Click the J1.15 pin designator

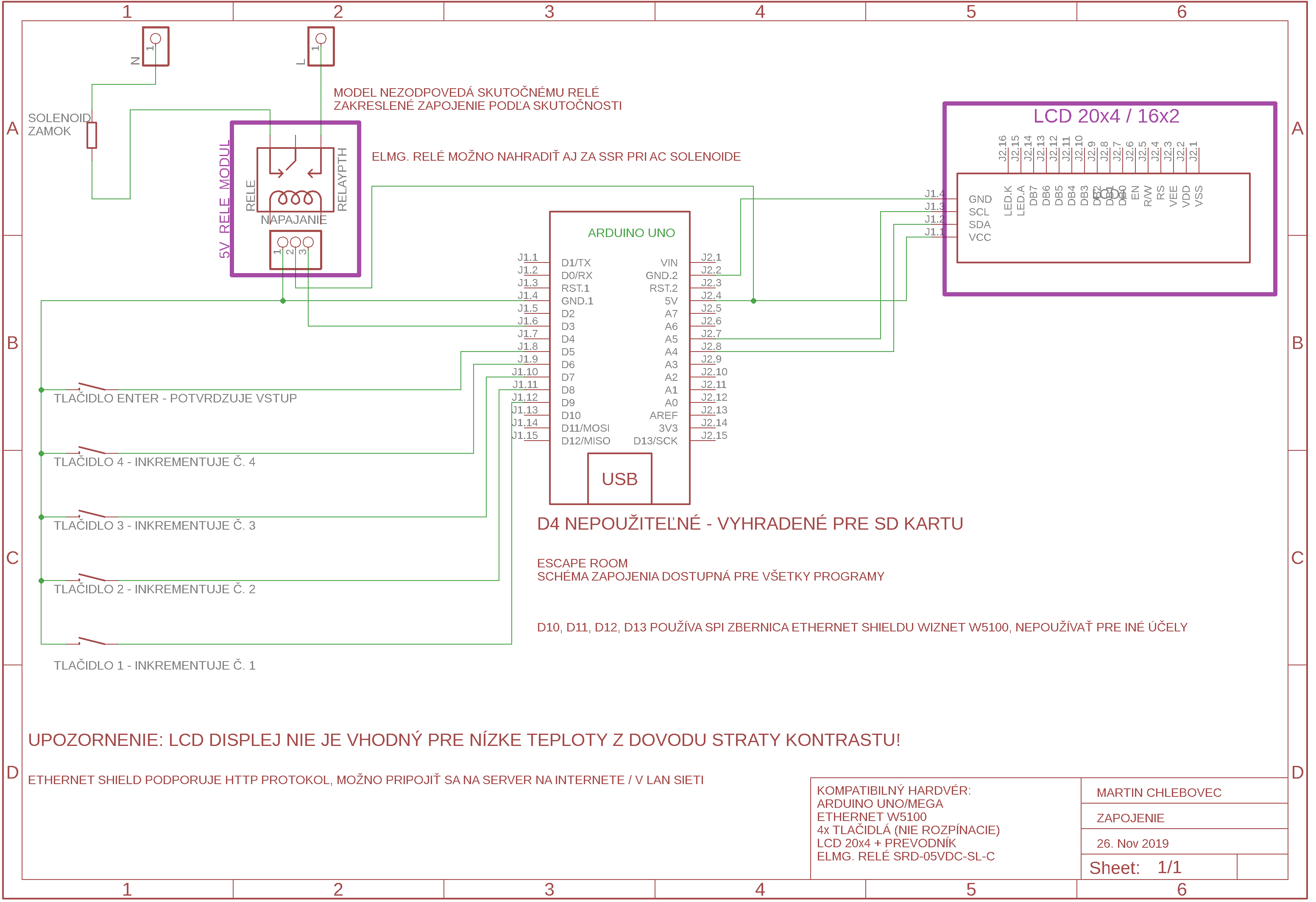click(525, 435)
